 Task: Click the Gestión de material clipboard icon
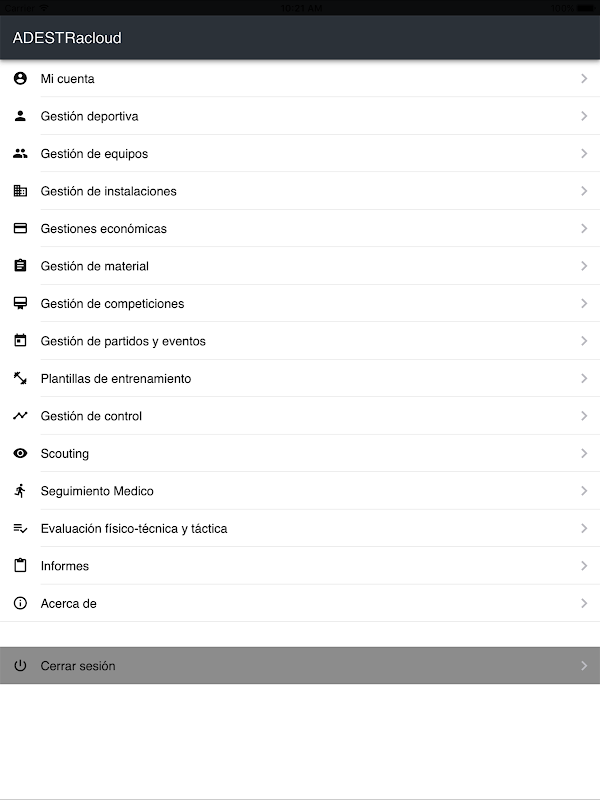20,266
